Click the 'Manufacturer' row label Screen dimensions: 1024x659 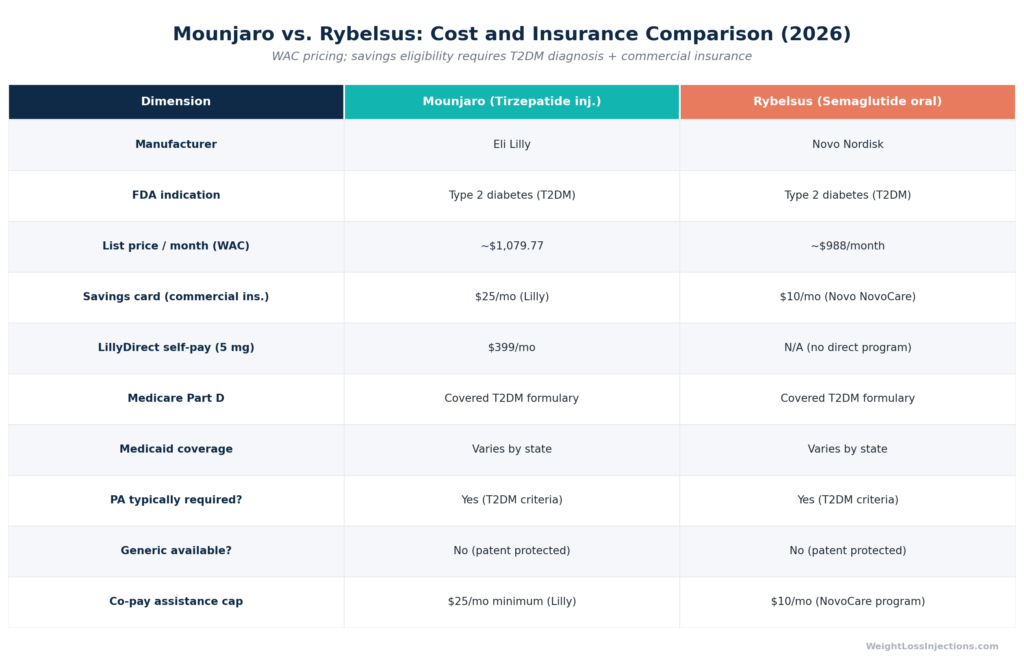tap(176, 144)
